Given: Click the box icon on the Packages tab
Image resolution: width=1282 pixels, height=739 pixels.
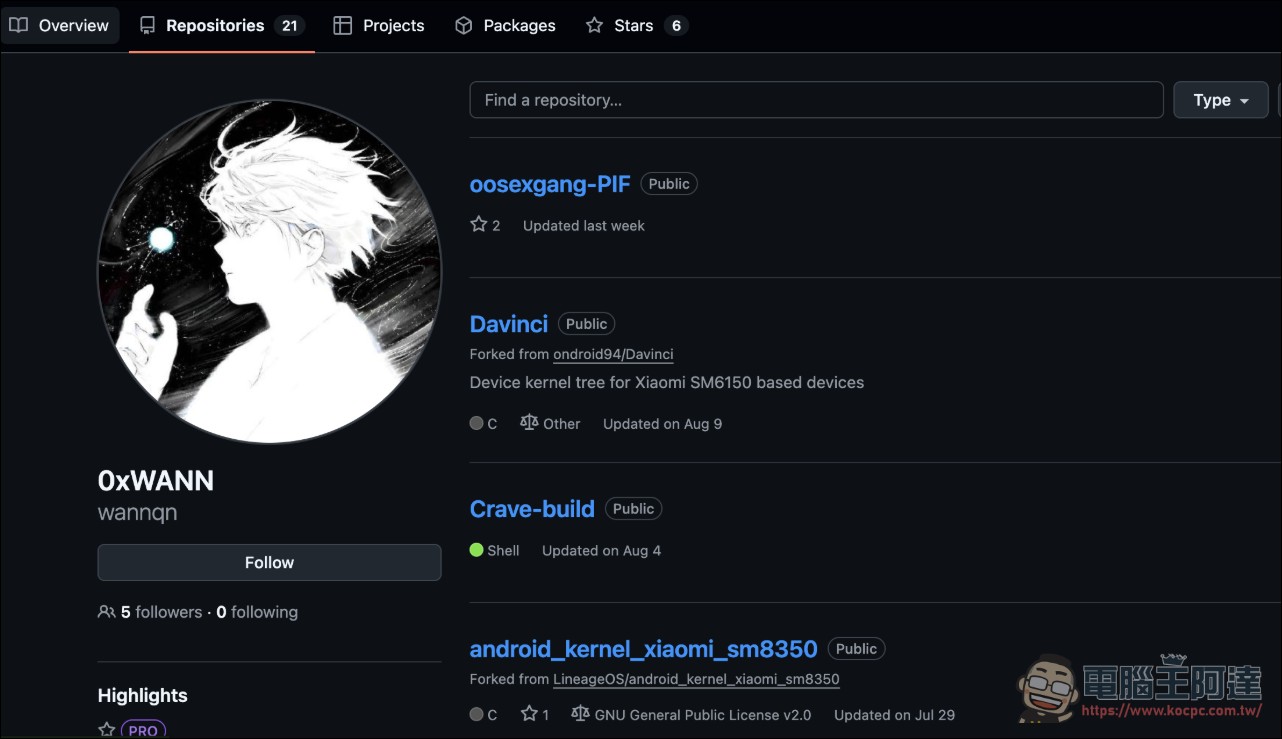Looking at the screenshot, I should pos(463,26).
